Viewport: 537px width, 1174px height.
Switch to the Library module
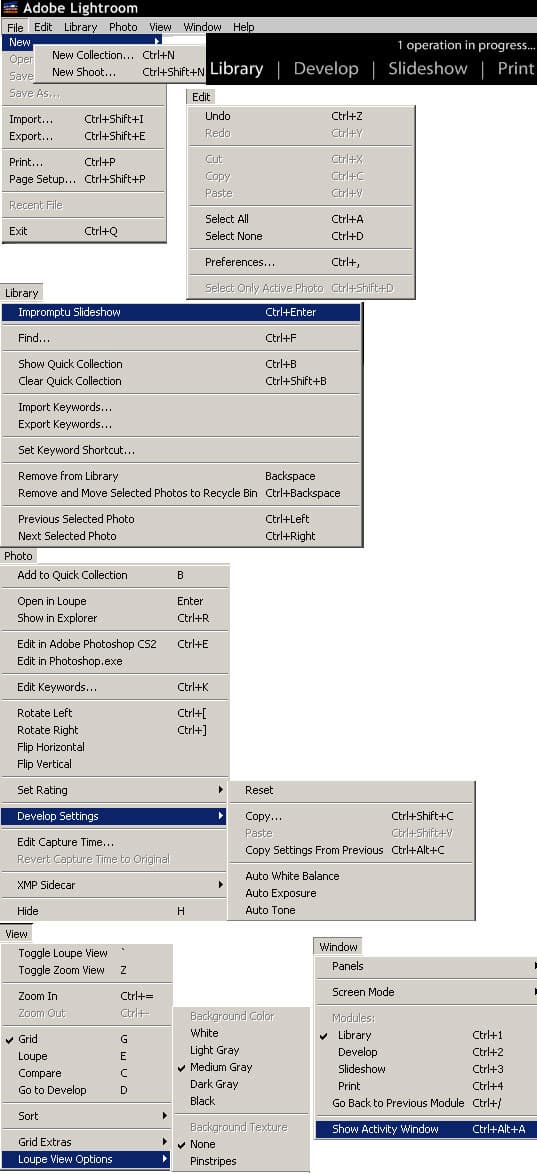point(236,69)
